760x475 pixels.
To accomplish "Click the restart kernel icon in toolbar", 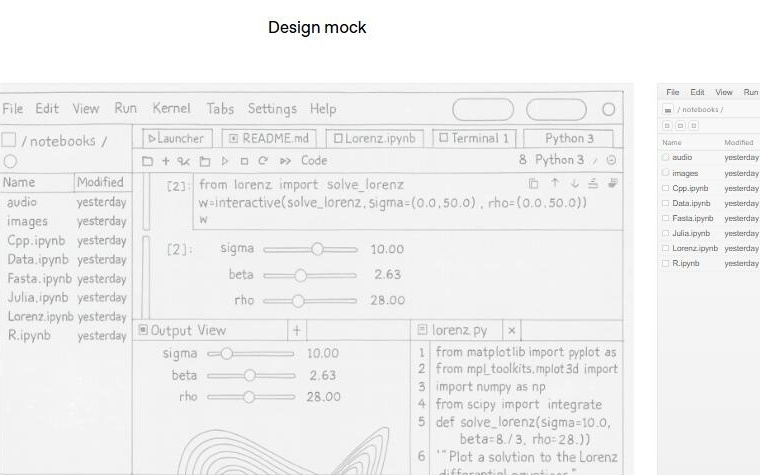I will click(x=263, y=161).
